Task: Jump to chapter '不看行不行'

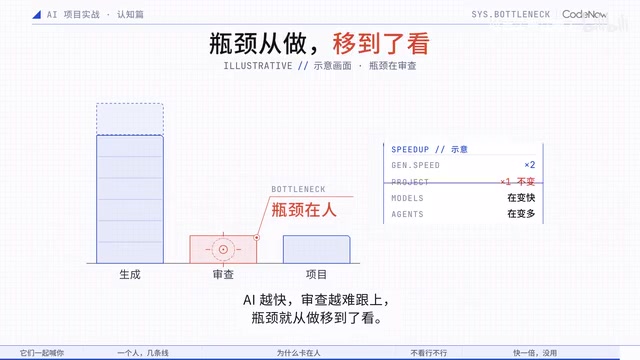Action: (x=429, y=353)
